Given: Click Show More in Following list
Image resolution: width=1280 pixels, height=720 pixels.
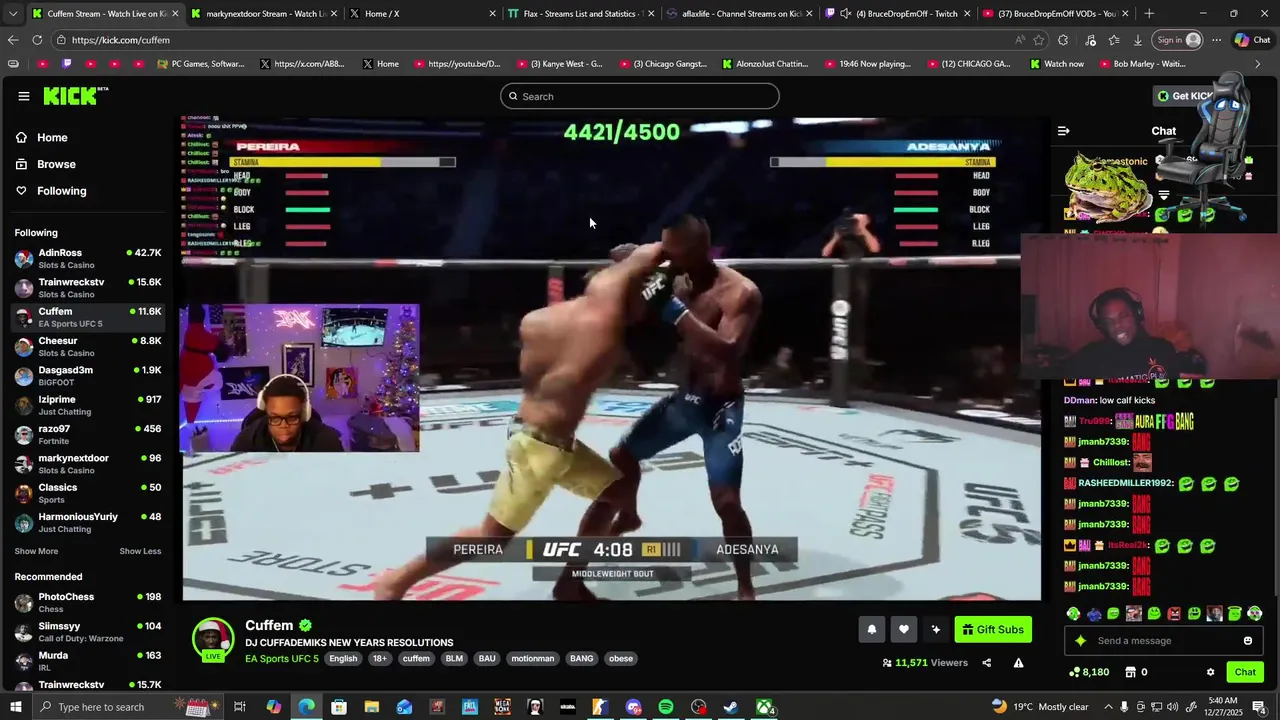Looking at the screenshot, I should coord(36,551).
